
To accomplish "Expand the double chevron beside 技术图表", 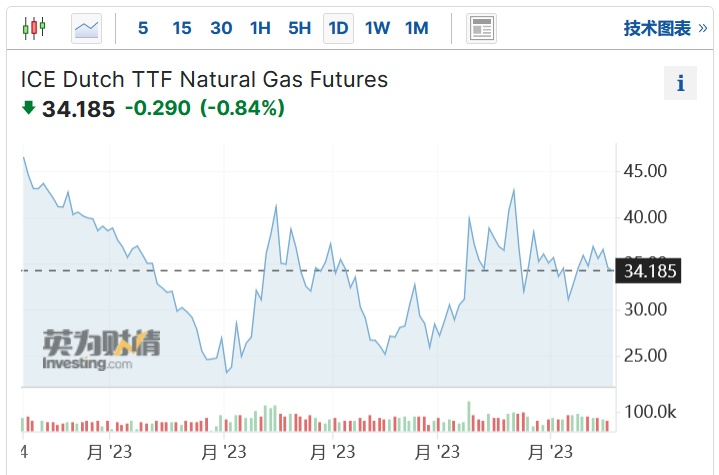I will (x=703, y=28).
